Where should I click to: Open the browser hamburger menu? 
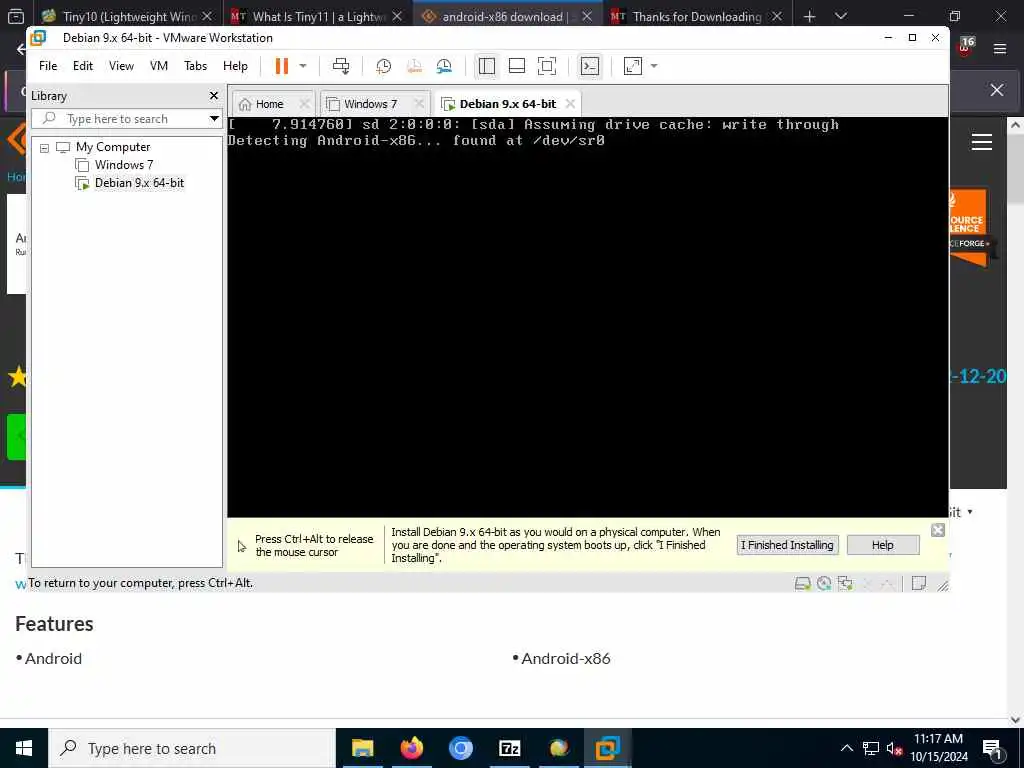[x=1000, y=48]
